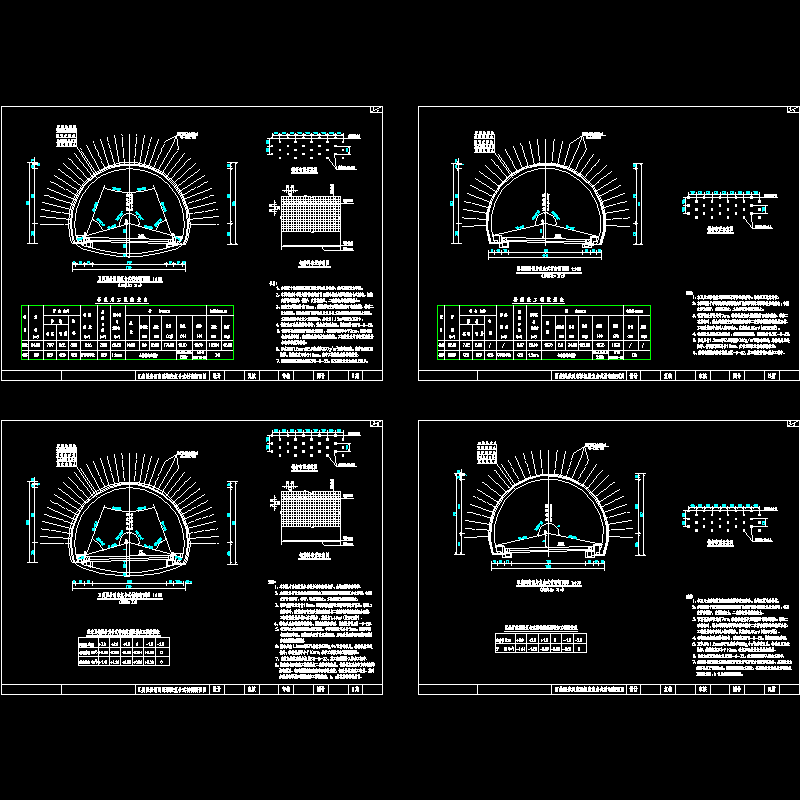Click the green-bordered quantity table in the top-right sheet
Viewport: 800px width, 800px height.
coord(544,332)
